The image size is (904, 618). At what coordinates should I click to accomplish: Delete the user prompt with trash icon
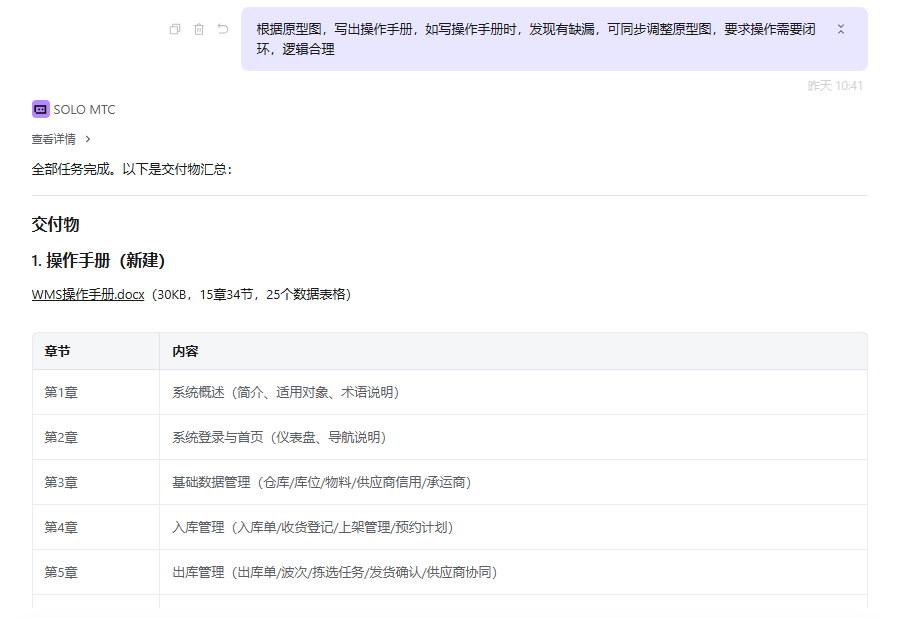pos(199,30)
